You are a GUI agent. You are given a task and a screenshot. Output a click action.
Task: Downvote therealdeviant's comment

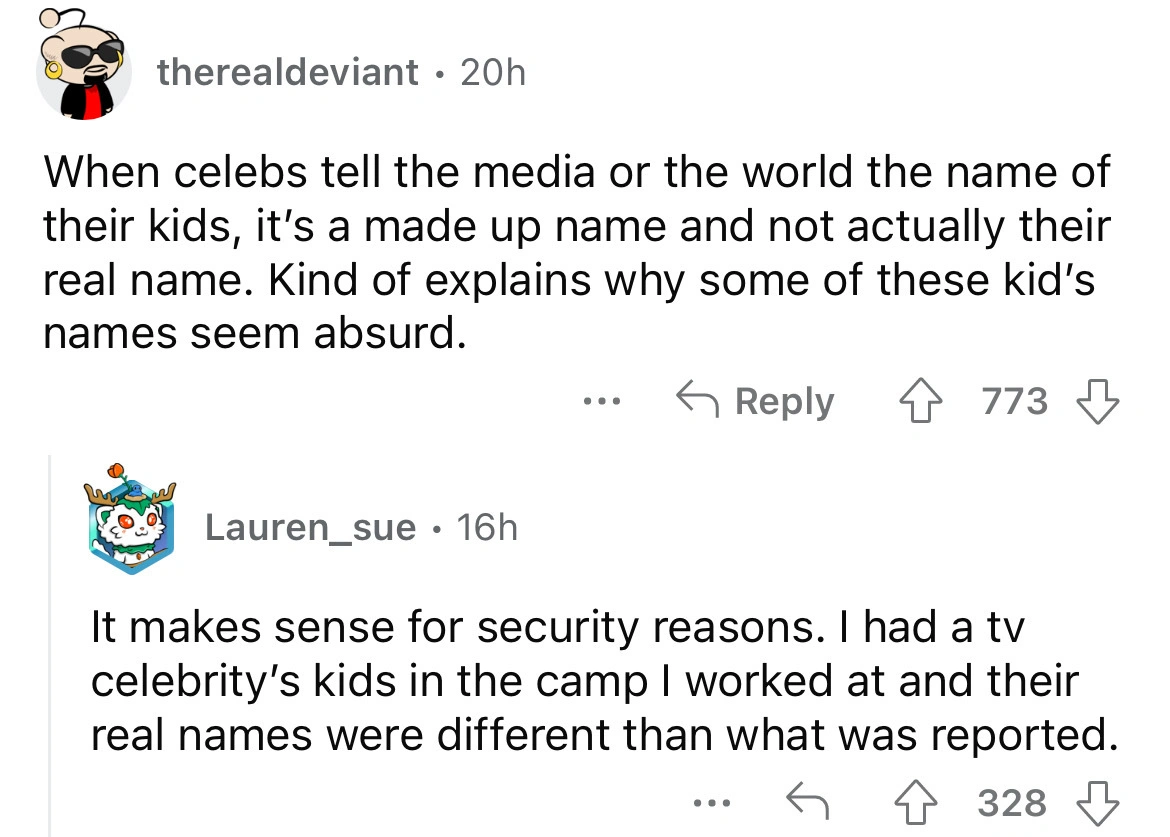point(1096,401)
